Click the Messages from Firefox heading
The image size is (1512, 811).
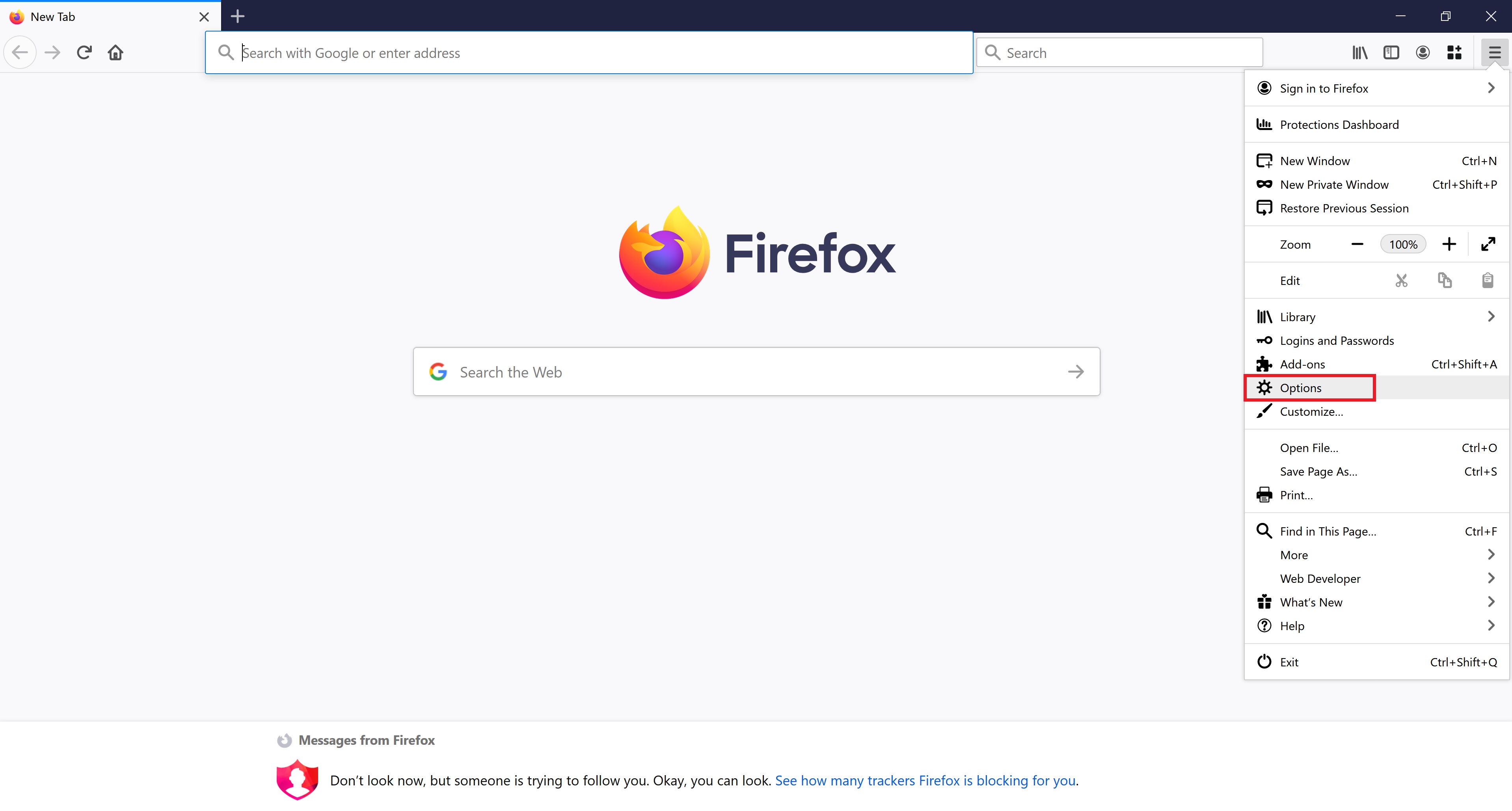point(367,740)
